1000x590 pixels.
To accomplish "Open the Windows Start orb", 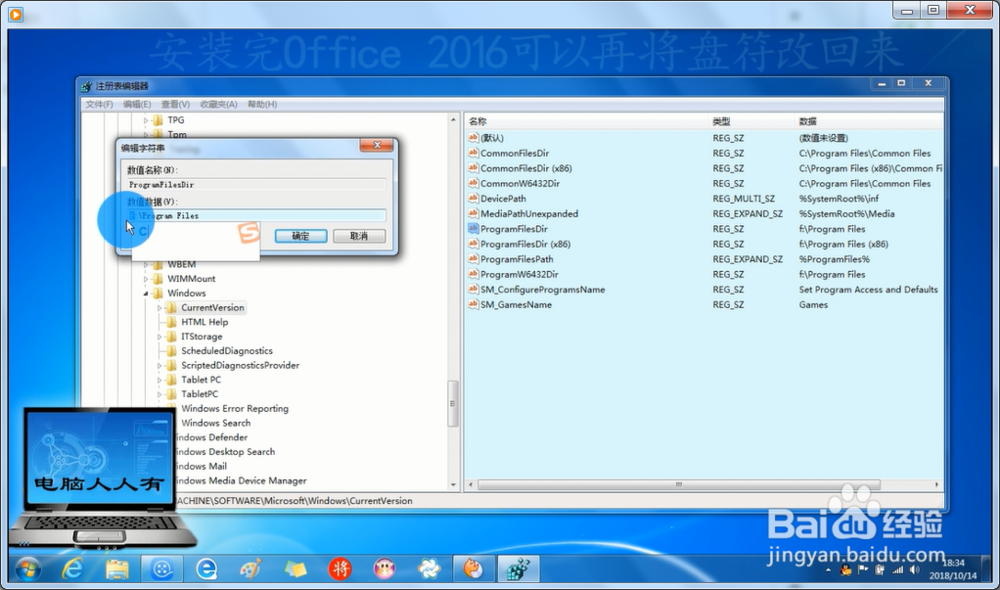I will [x=27, y=568].
